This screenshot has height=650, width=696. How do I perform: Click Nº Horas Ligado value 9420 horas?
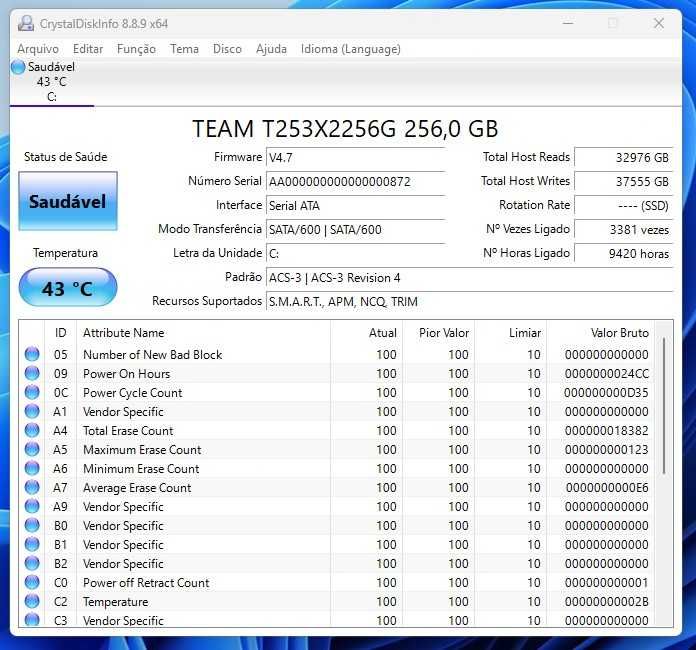coord(623,254)
